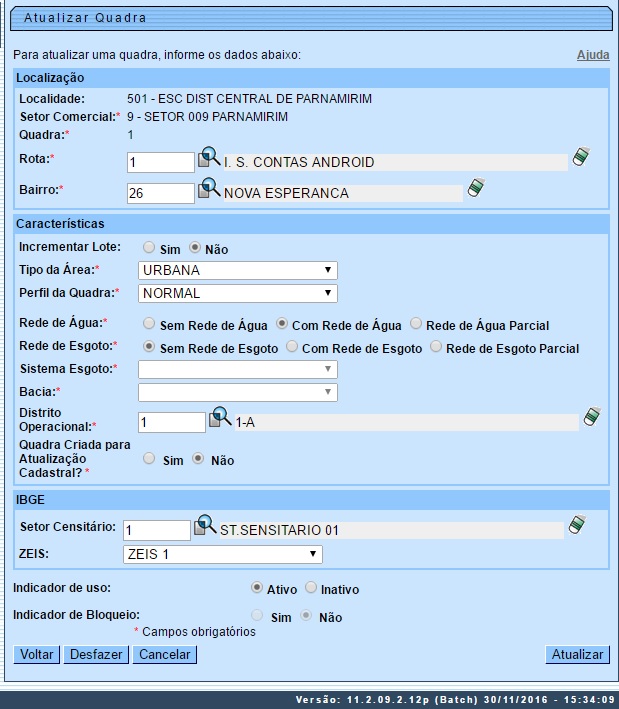Screen dimensions: 619x709
Task: Clear the Bairro field with eraser icon
Action: pos(475,188)
